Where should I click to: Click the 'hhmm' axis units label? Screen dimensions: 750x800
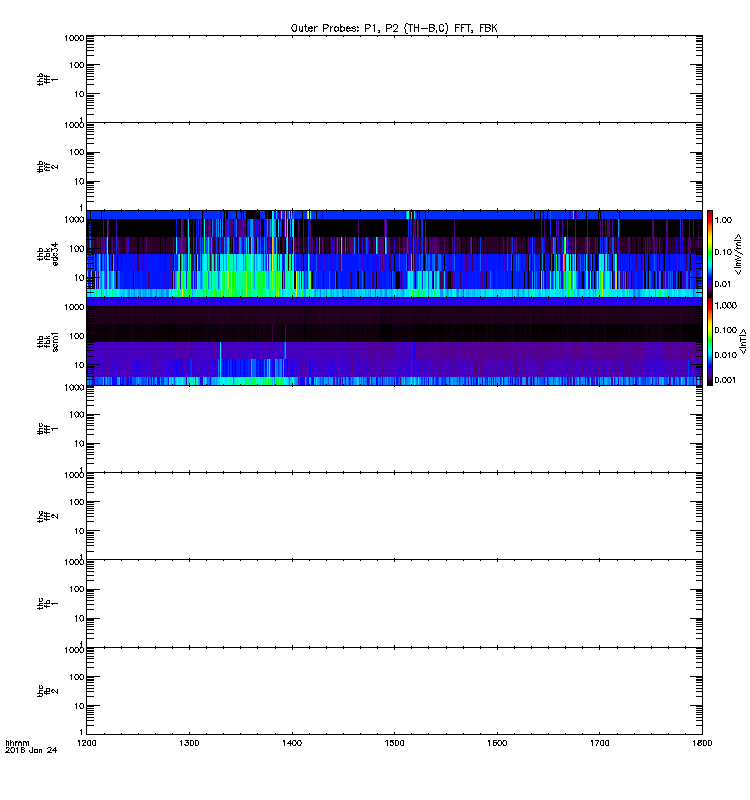pos(17,743)
